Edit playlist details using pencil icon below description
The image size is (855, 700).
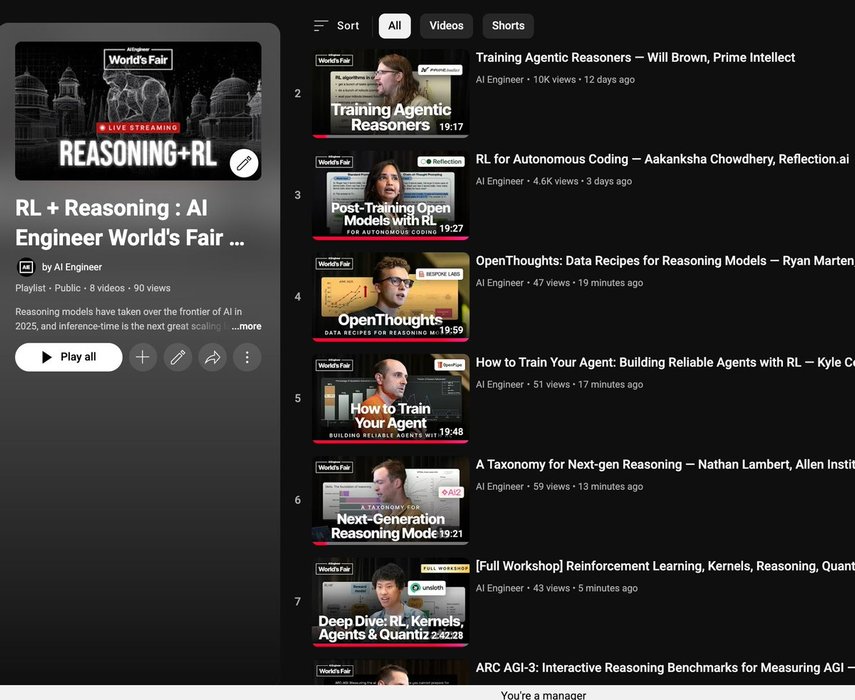click(x=178, y=357)
